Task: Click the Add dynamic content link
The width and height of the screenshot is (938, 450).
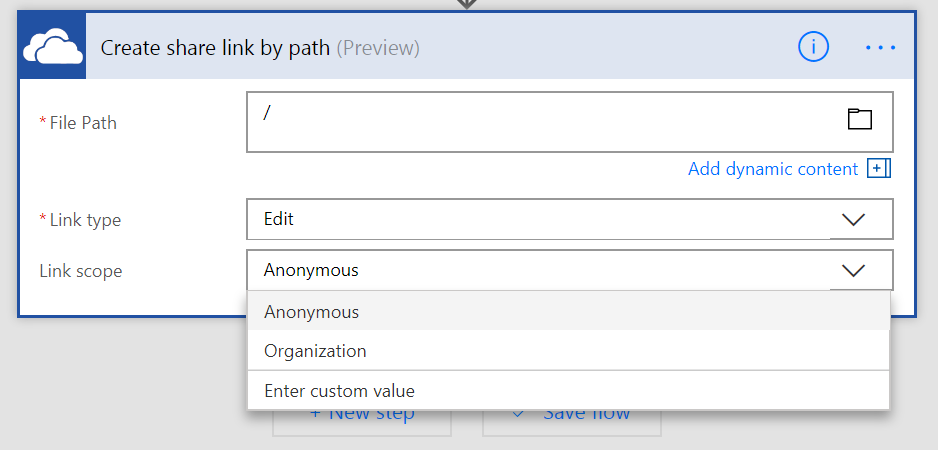Action: click(772, 169)
